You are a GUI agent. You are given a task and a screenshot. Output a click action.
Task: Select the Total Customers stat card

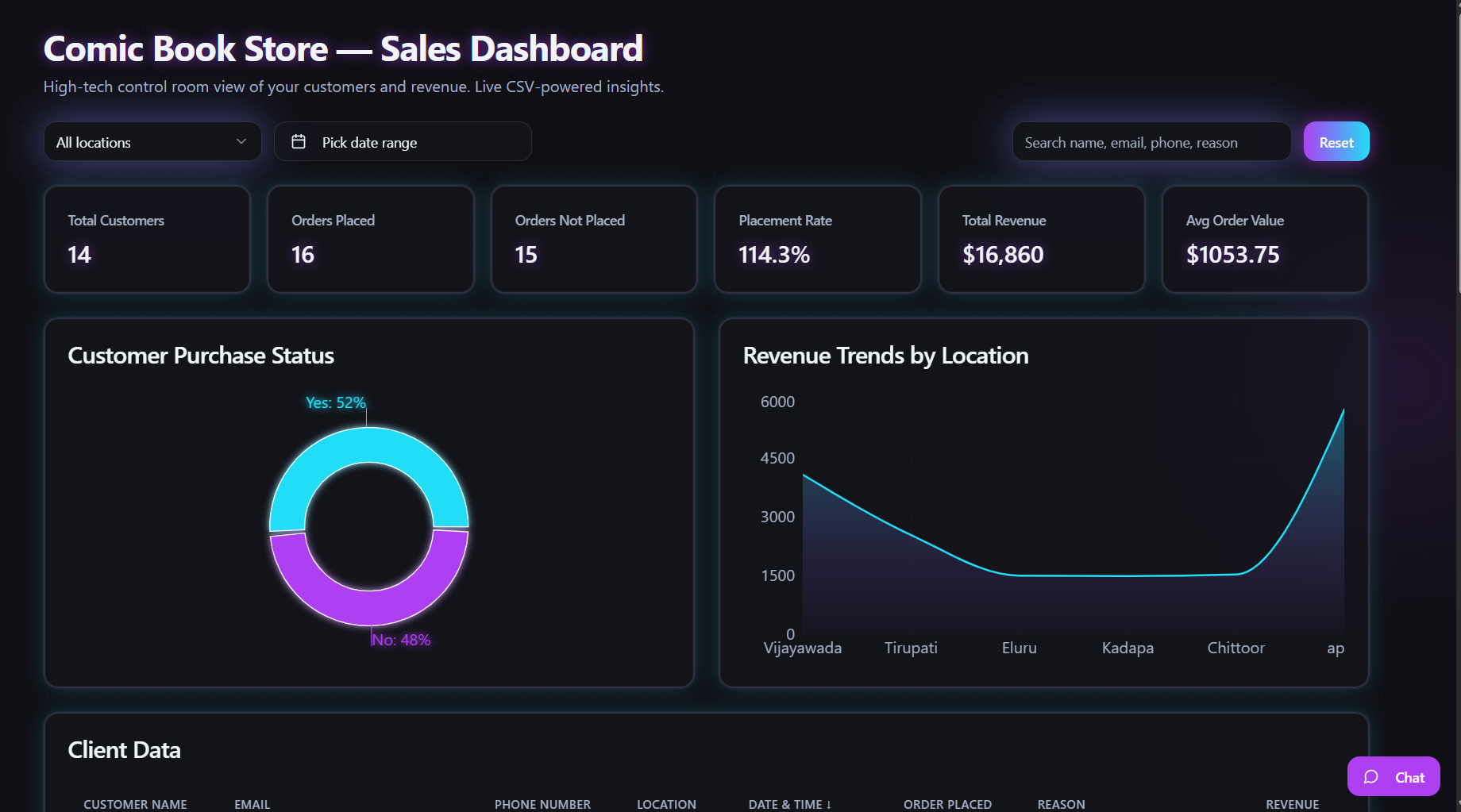pyautogui.click(x=147, y=239)
